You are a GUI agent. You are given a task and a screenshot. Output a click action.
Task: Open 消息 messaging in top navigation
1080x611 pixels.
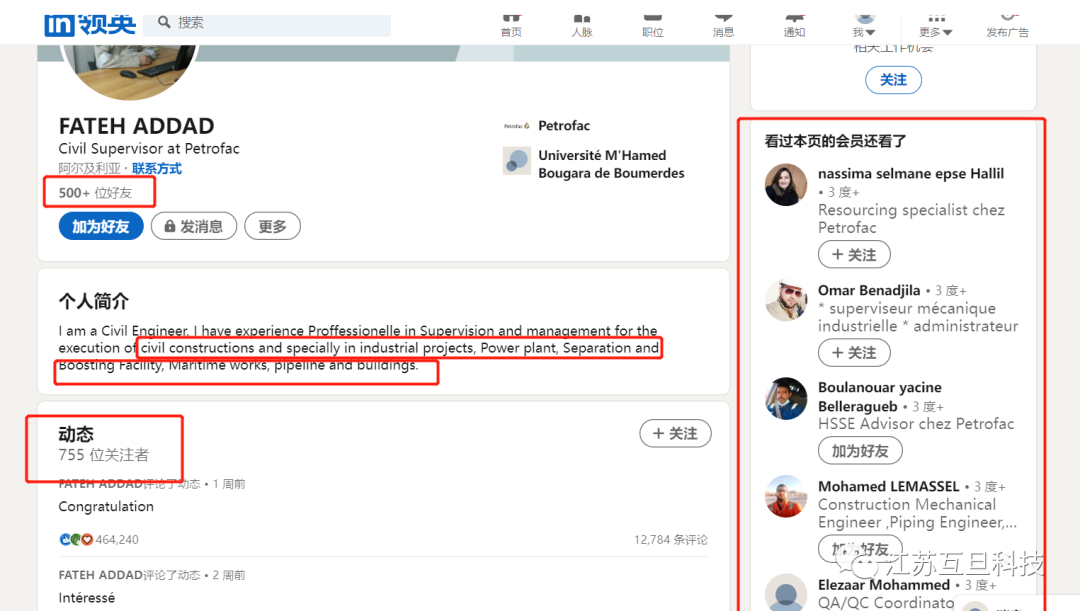tap(723, 24)
